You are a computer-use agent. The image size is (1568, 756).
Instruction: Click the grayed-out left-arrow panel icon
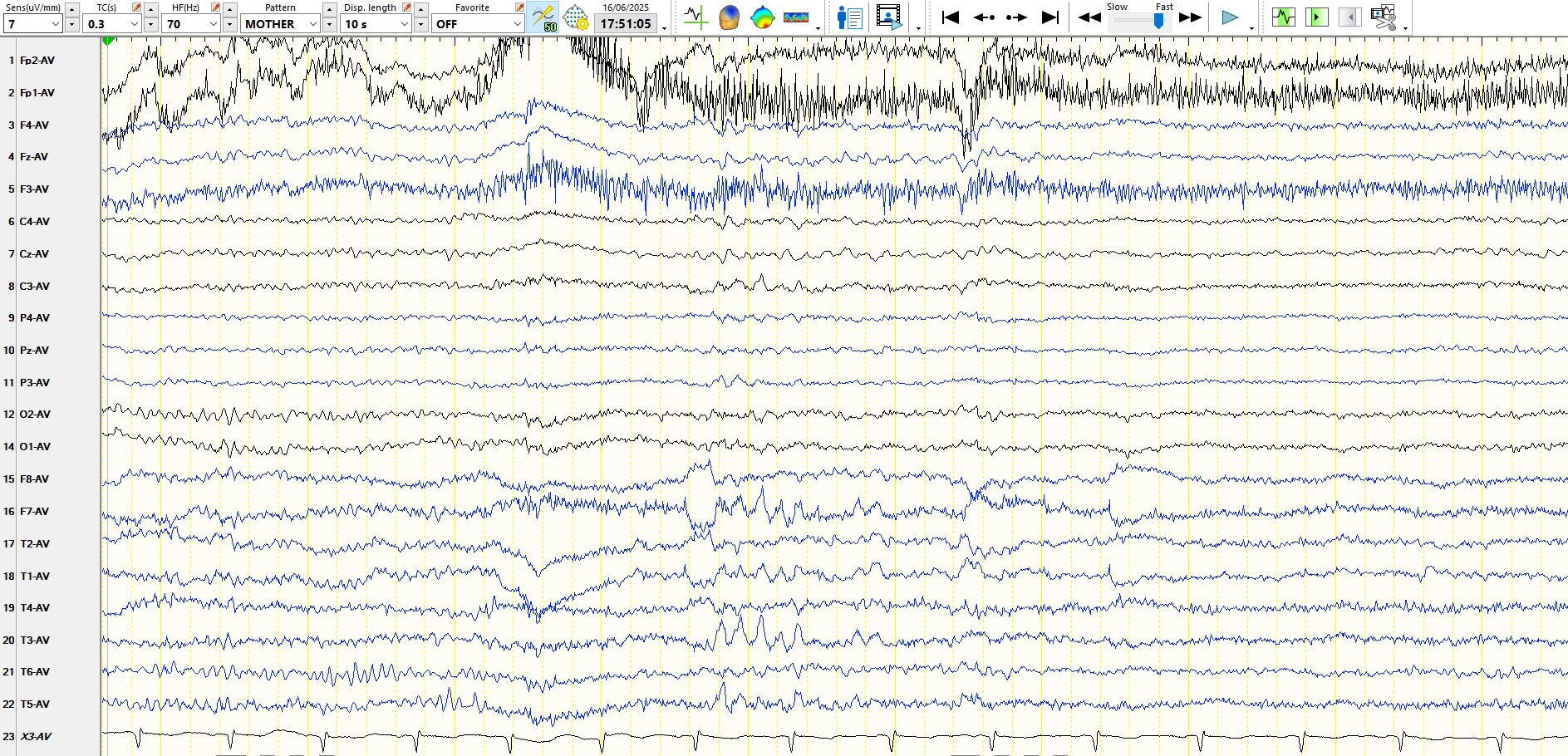pos(1350,17)
